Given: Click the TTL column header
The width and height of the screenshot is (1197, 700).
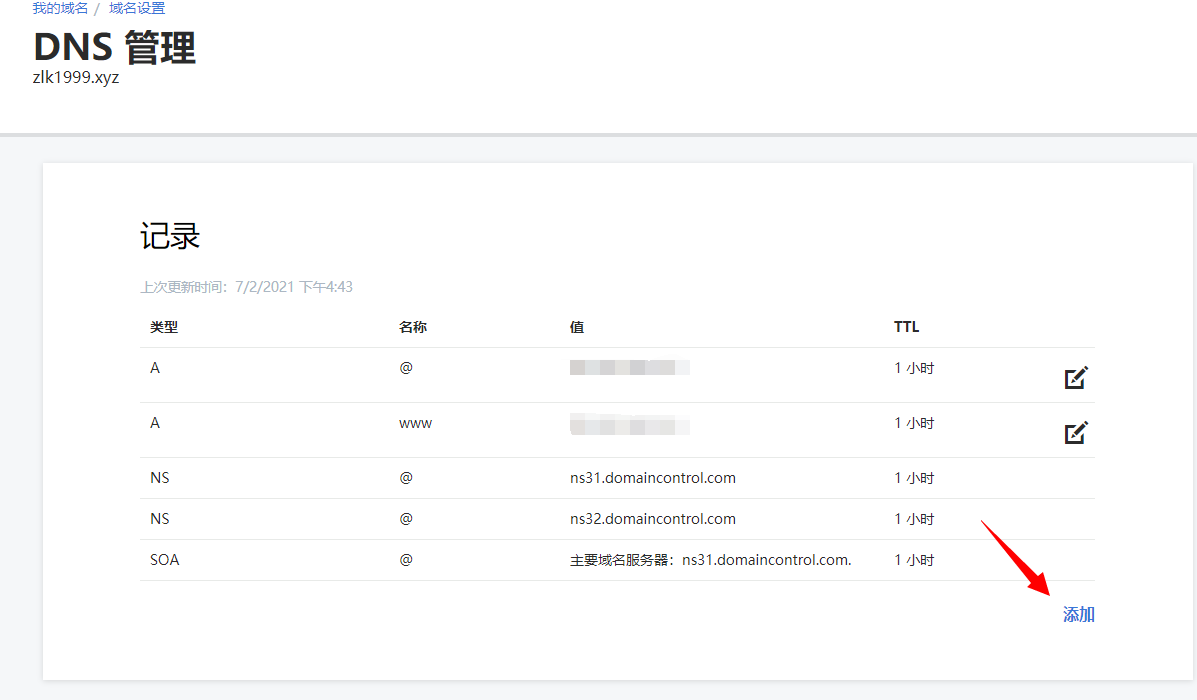Looking at the screenshot, I should (906, 327).
